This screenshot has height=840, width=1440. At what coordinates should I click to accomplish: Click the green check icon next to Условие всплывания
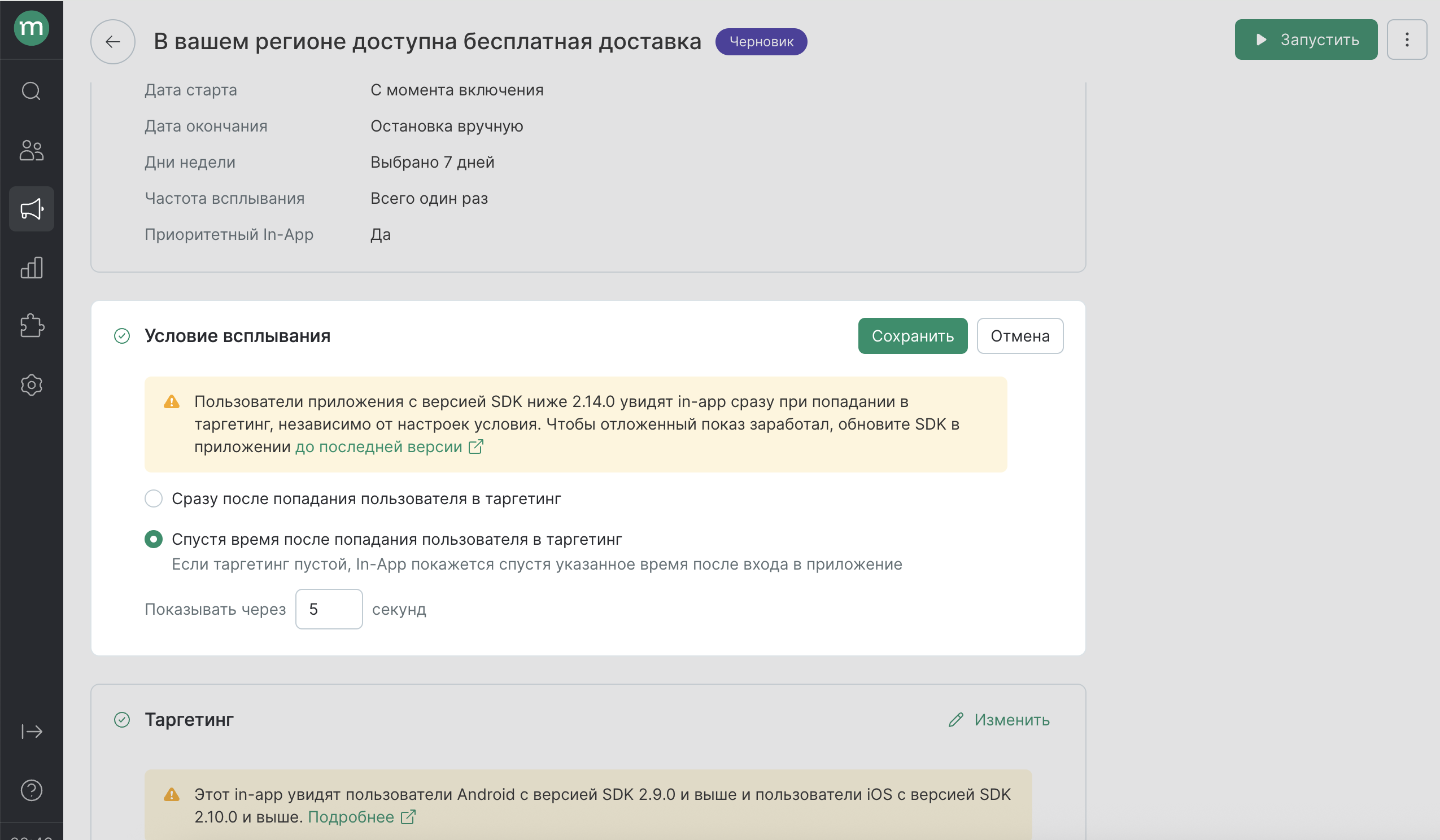[123, 336]
